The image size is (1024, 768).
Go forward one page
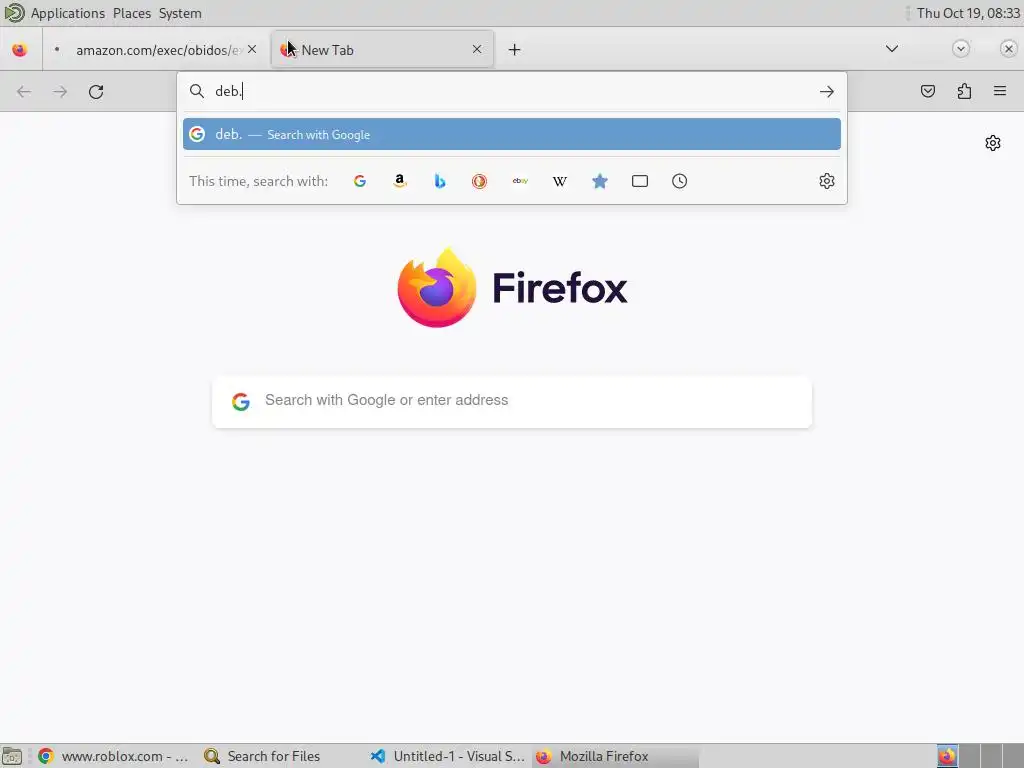(x=60, y=91)
